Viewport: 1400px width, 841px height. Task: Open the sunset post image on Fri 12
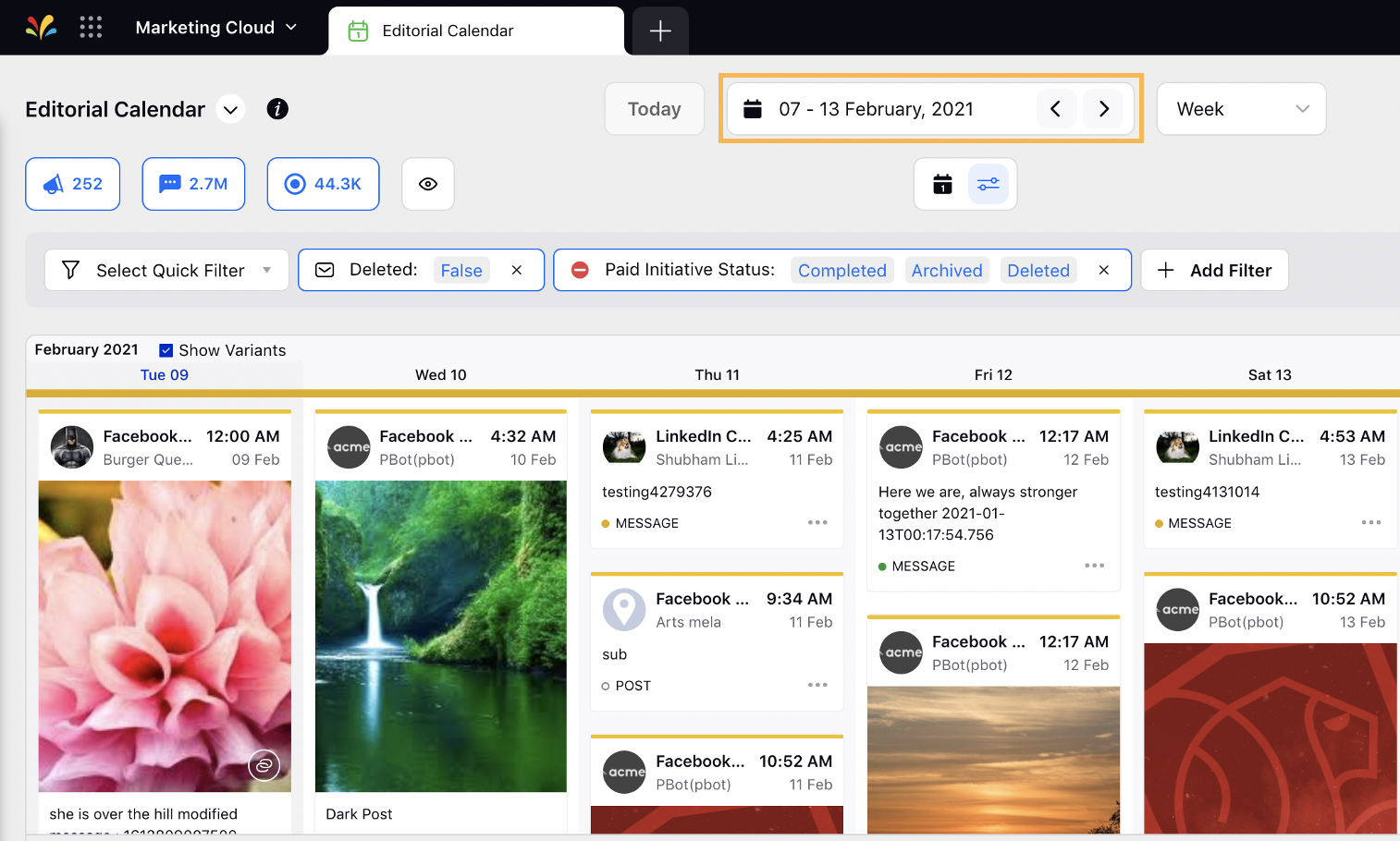click(993, 761)
